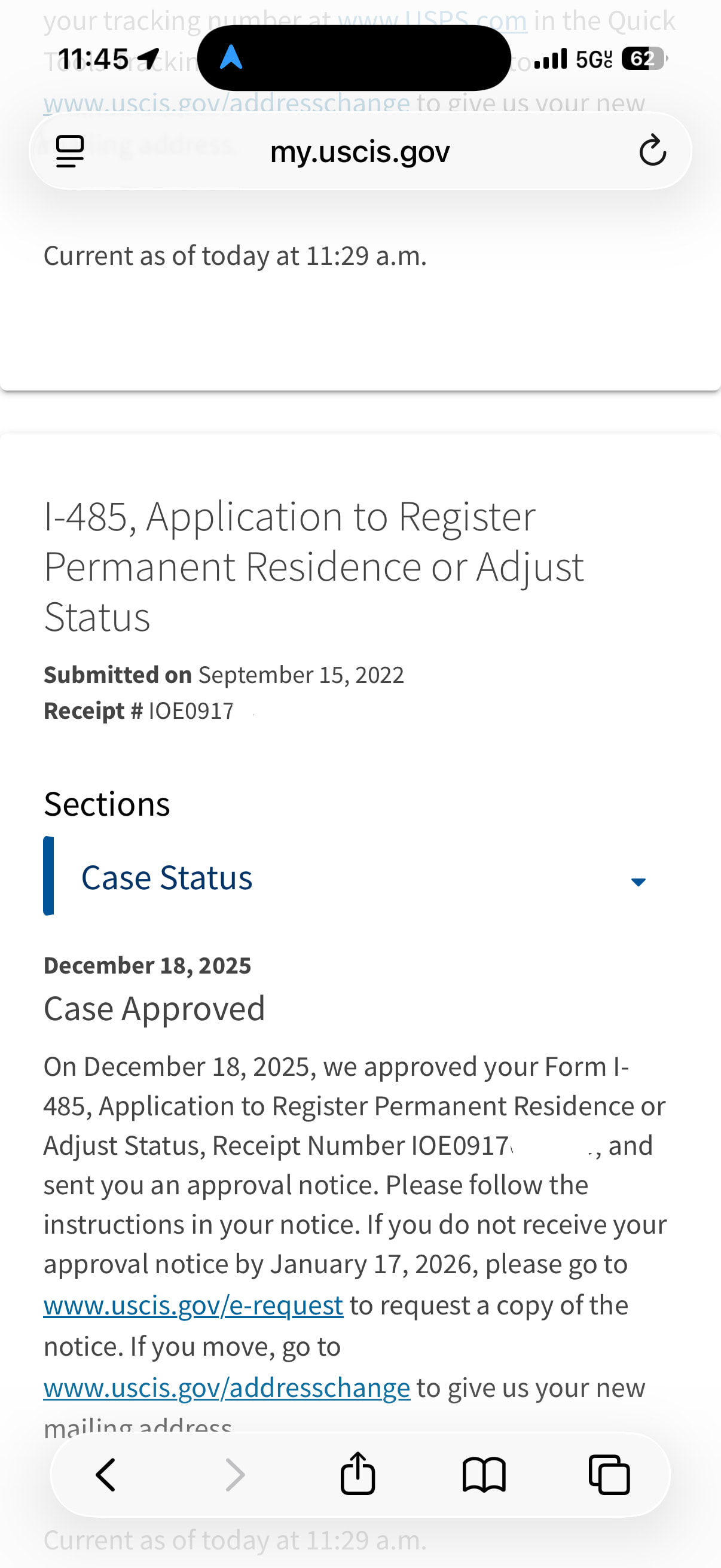Open the www.uscis.gov/addresschange link in case status
This screenshot has height=1568, width=721.
coord(227,1388)
